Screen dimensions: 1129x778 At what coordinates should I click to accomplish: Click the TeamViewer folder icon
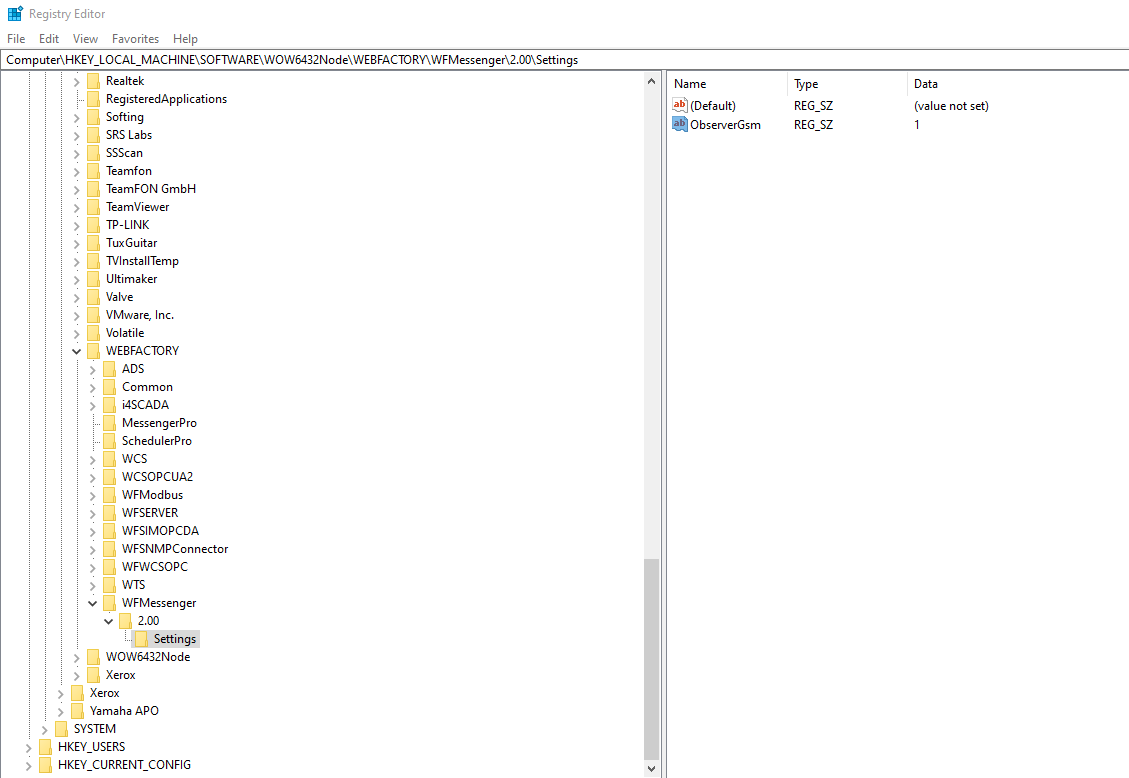94,206
